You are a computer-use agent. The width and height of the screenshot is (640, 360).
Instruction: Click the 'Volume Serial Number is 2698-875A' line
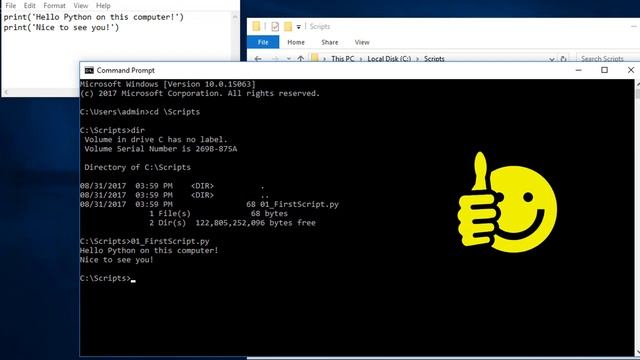160,149
